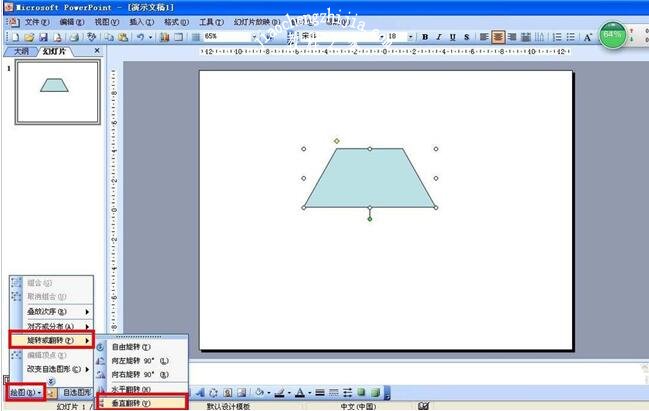Create a new blank presentation
The height and width of the screenshot is (411, 649).
click(15, 37)
